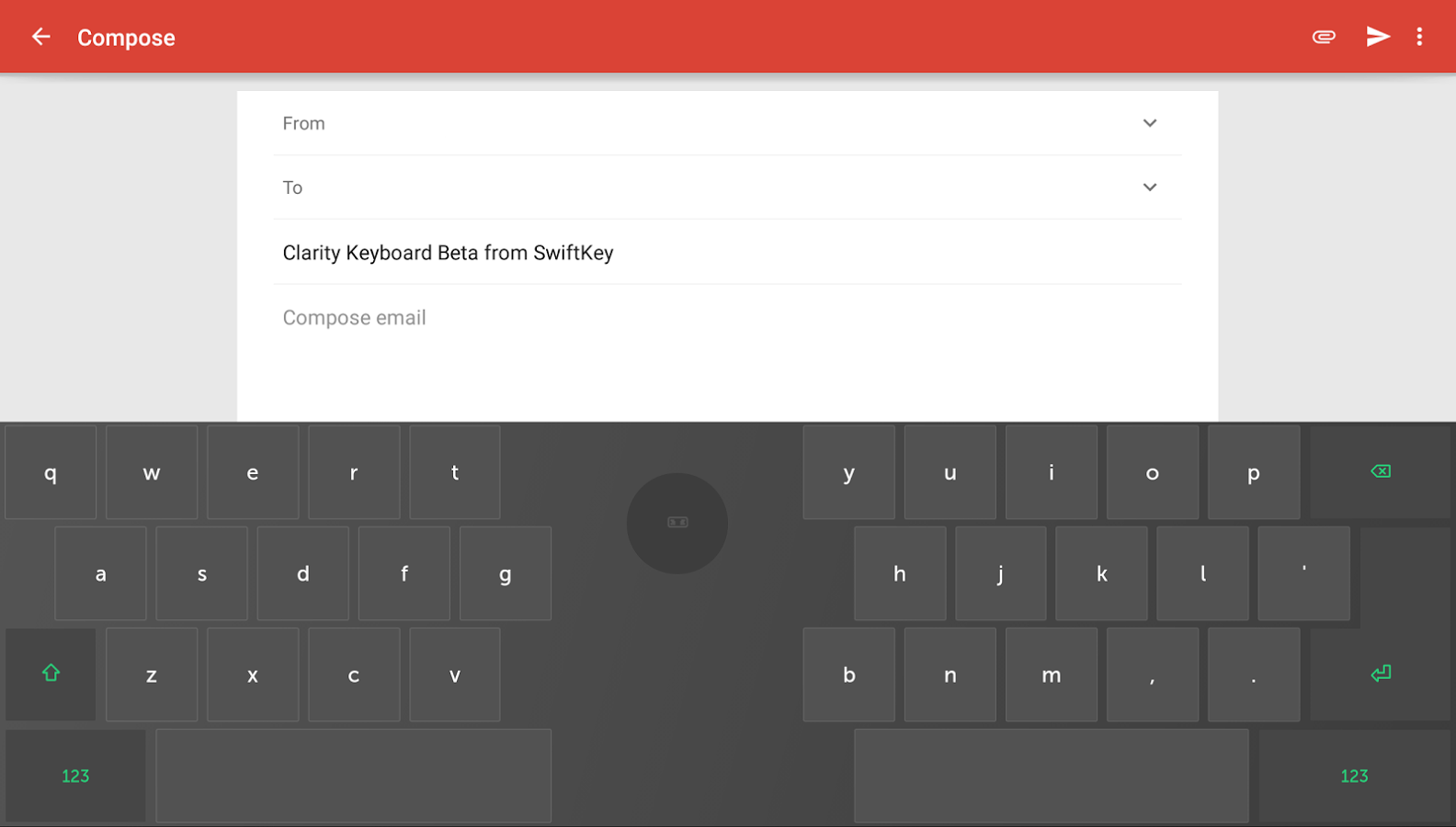This screenshot has width=1456, height=827.
Task: Tap the i key
Action: [1052, 472]
